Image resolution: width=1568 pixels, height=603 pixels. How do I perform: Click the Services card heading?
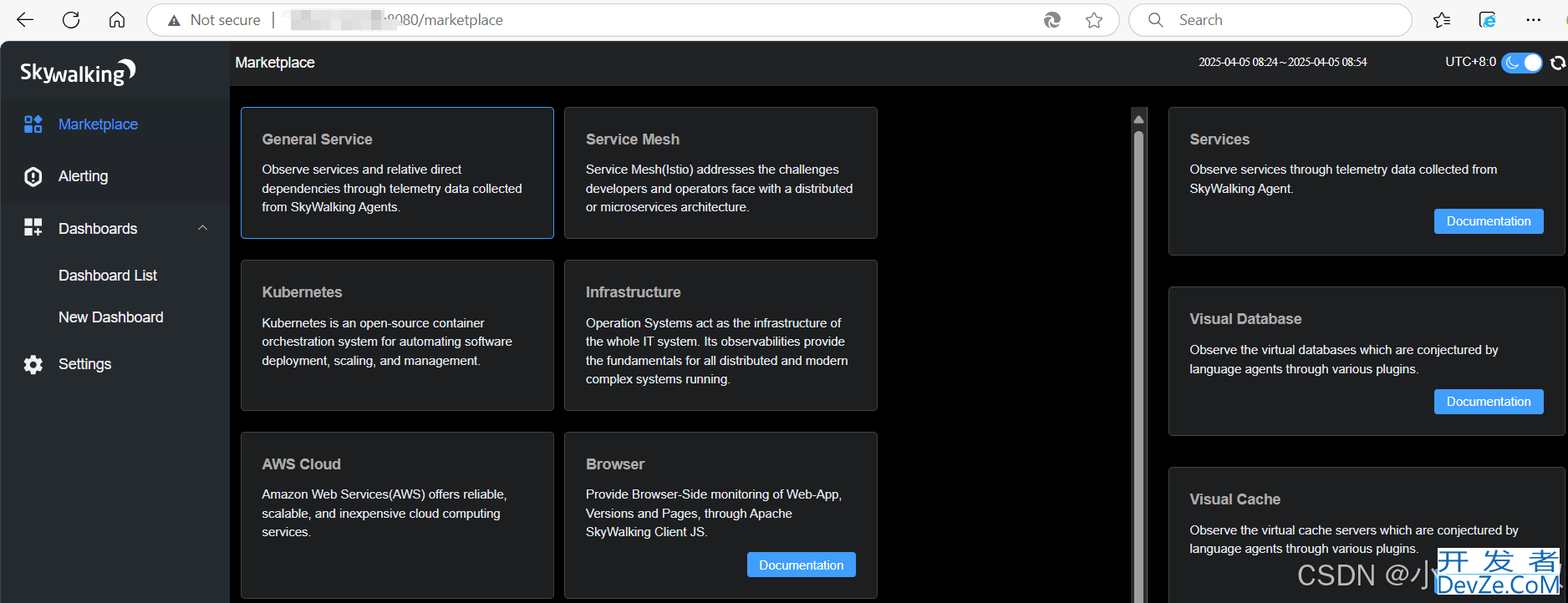coord(1219,139)
